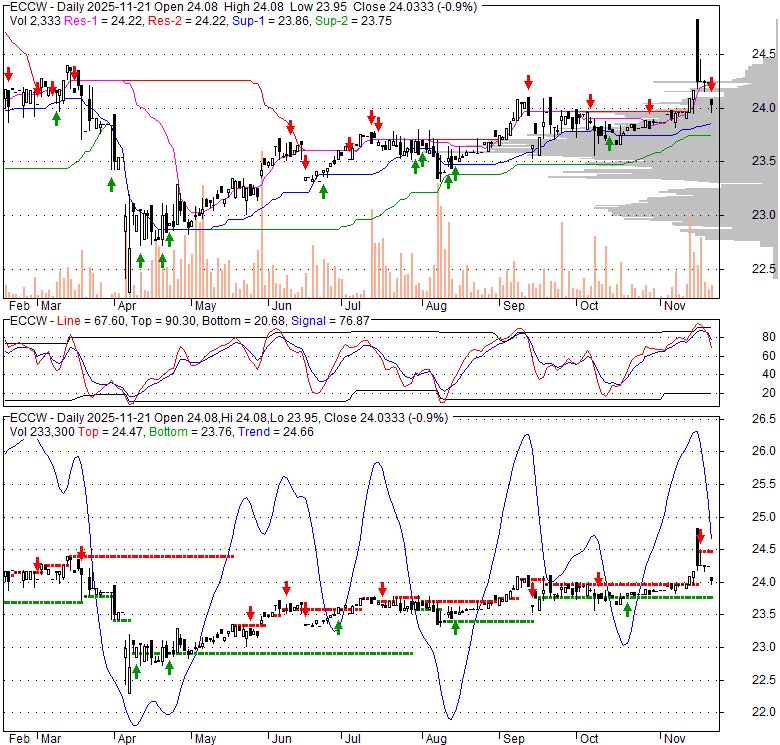Click the Hi 24.08 value in bottom header

243,418
